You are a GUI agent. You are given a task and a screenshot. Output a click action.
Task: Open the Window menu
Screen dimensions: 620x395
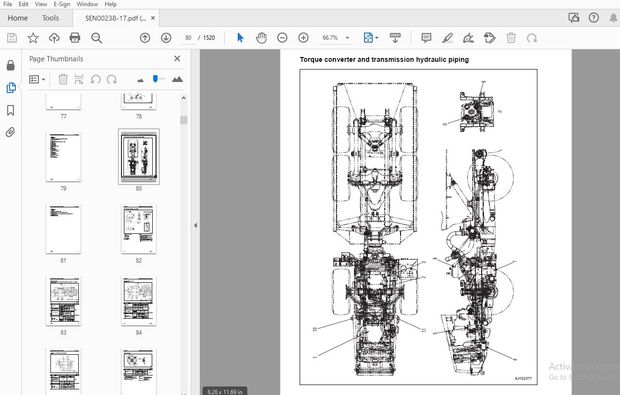(x=87, y=4)
